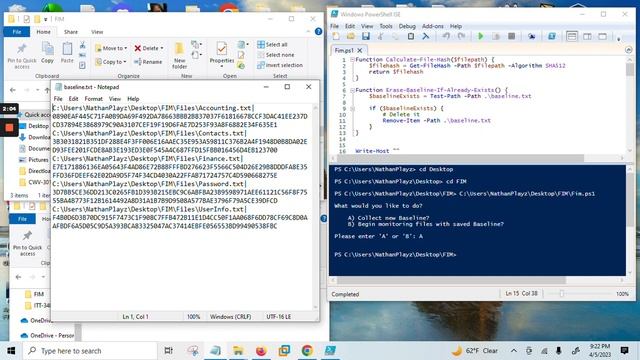Click the Run Selection icon in PowerShell ISE

point(496,36)
